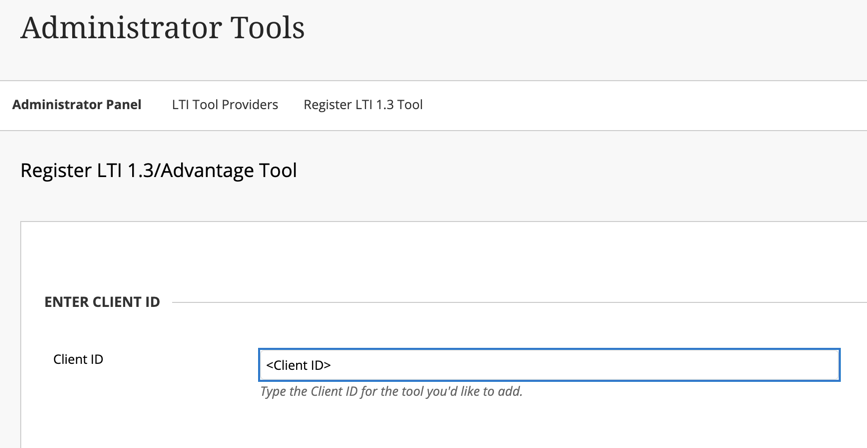The height and width of the screenshot is (448, 867).
Task: Open the Administrator Panel breadcrumb
Action: pos(77,104)
